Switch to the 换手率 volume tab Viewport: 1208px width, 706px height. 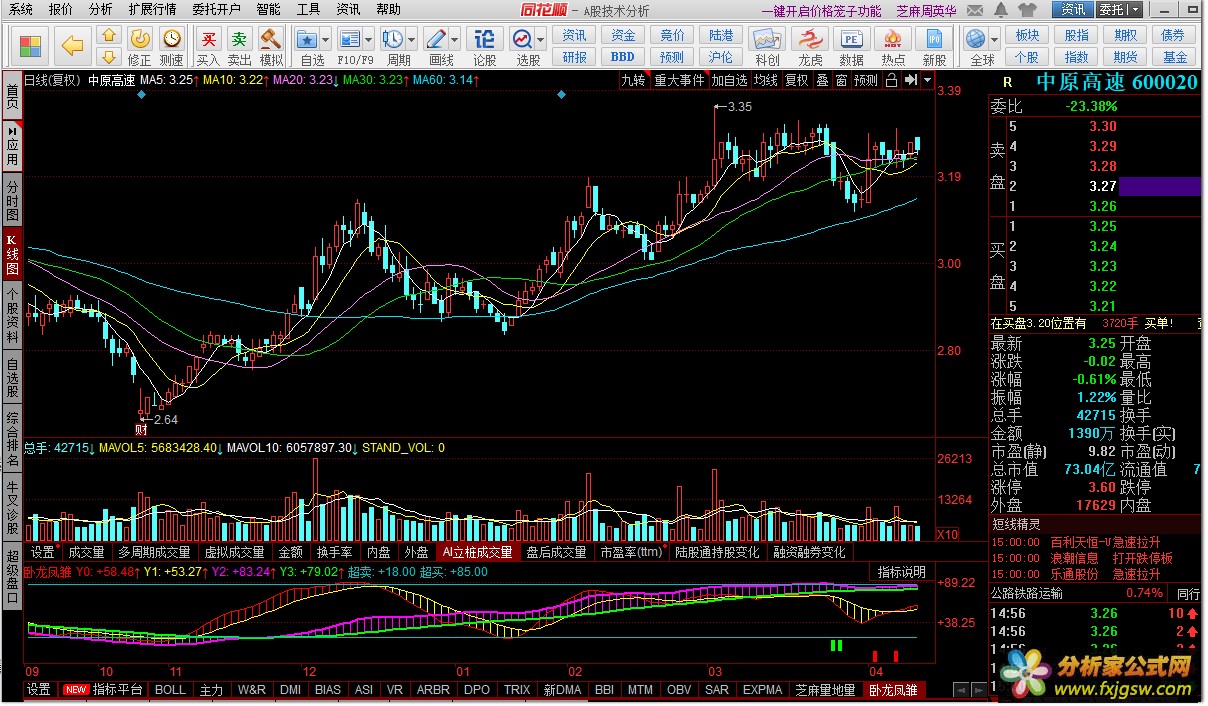coord(334,552)
